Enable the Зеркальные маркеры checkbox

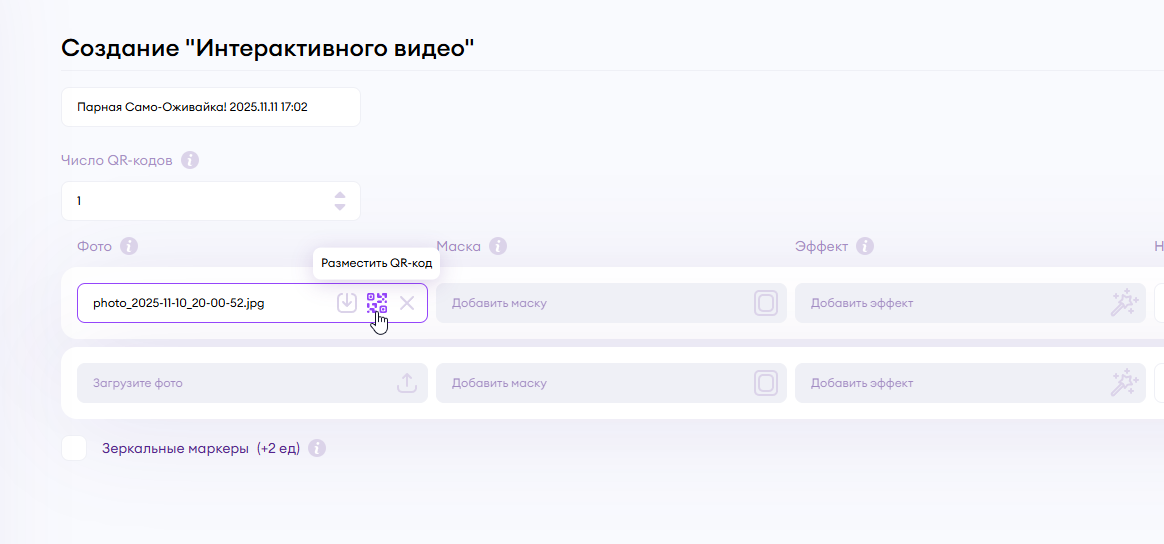tap(74, 448)
